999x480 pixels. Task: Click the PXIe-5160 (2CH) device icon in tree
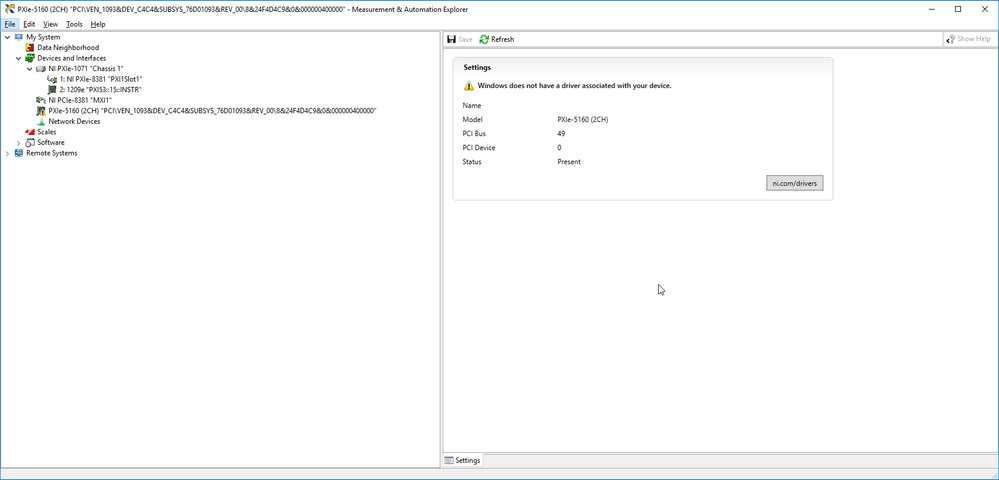click(x=41, y=111)
